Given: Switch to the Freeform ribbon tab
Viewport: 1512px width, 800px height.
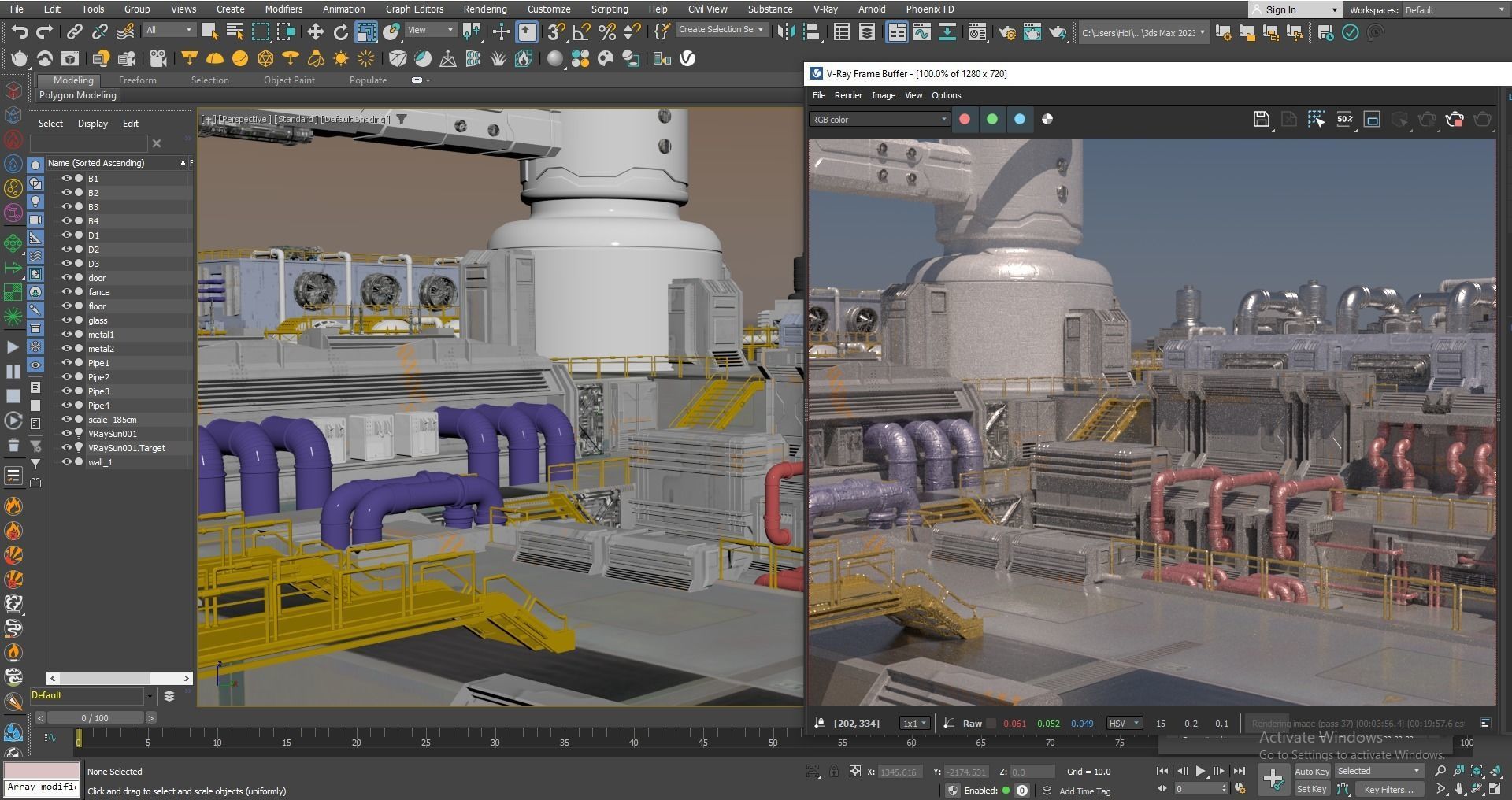Looking at the screenshot, I should click(137, 80).
